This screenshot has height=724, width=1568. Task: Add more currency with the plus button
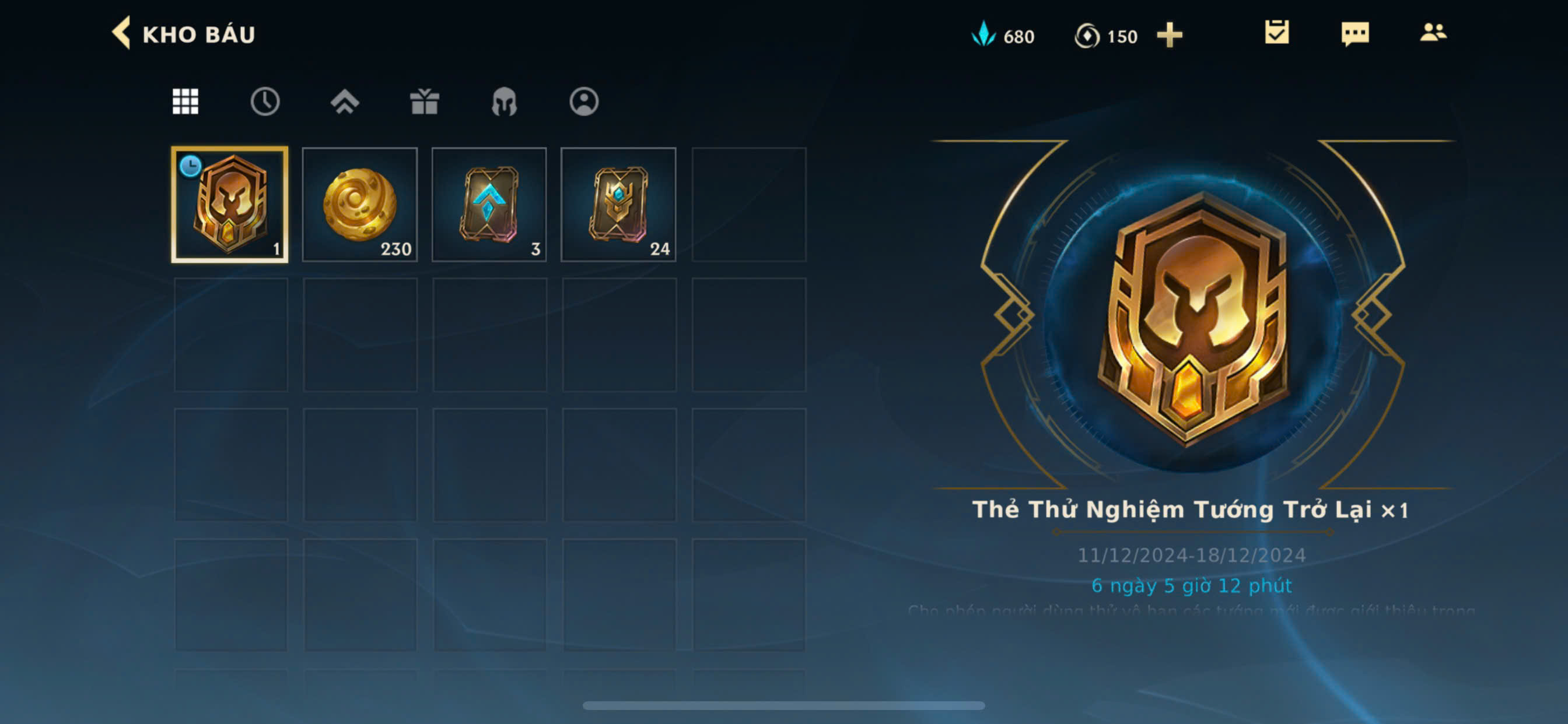pos(1170,36)
